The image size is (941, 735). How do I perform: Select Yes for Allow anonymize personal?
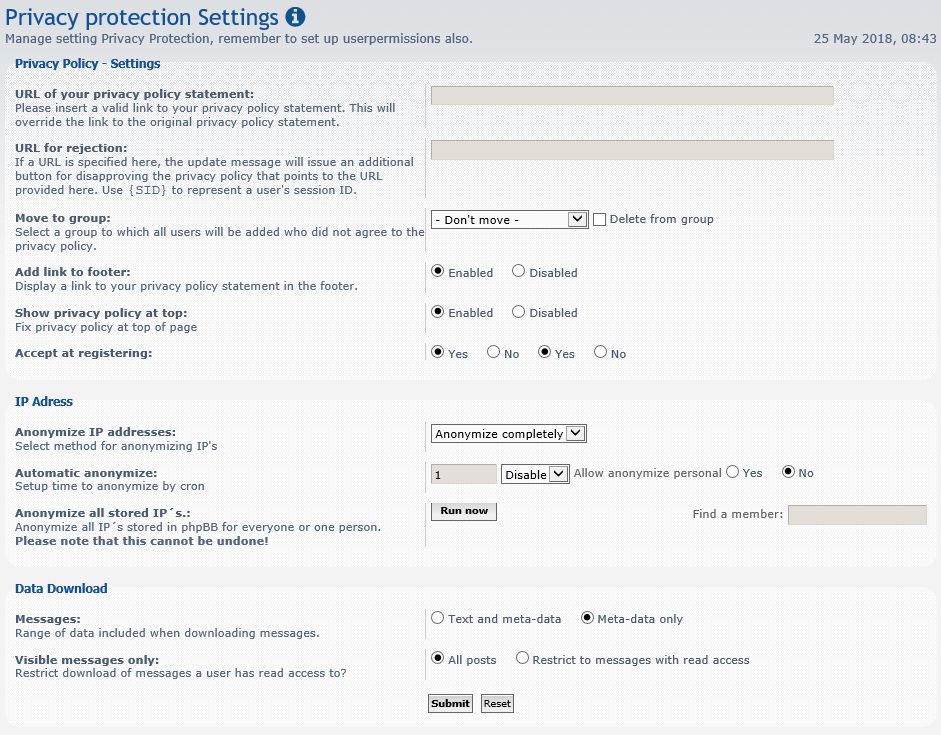tap(732, 472)
